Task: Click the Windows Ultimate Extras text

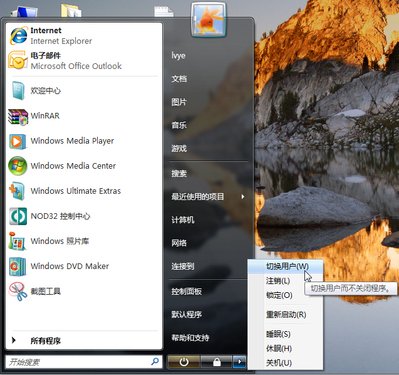Action: pos(76,191)
